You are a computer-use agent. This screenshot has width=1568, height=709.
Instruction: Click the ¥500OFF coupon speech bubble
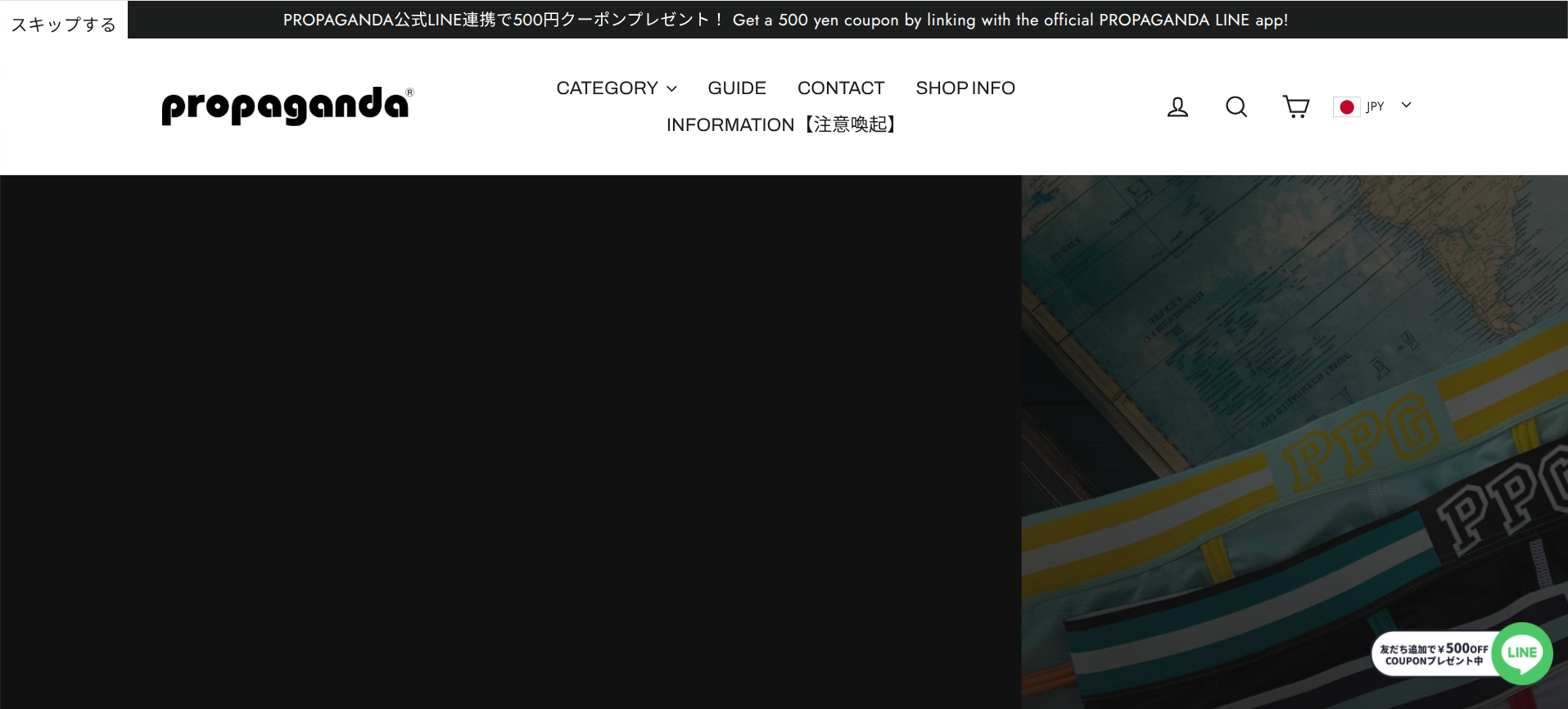(x=1433, y=654)
